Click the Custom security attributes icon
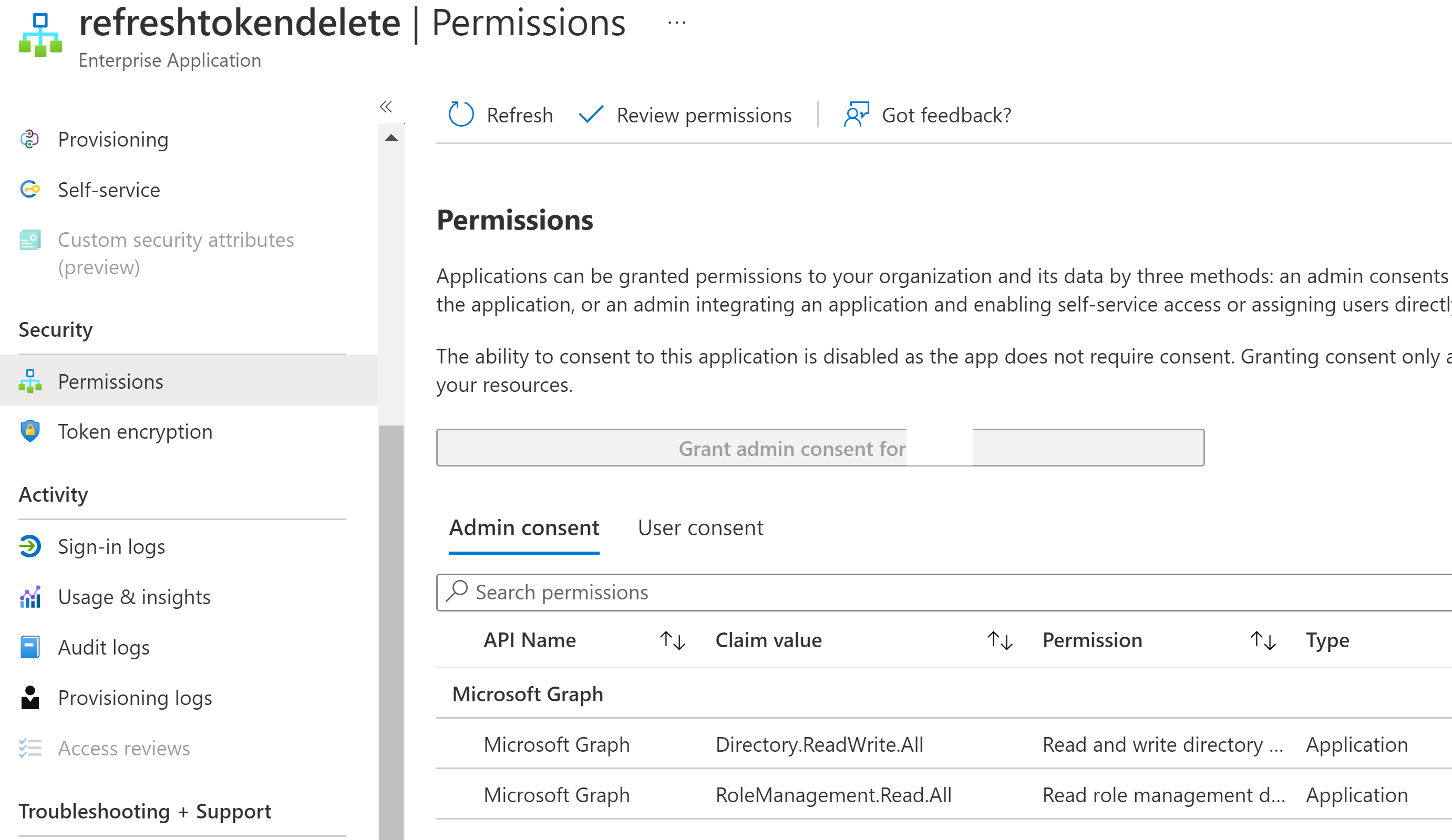The image size is (1452, 840). [x=30, y=240]
